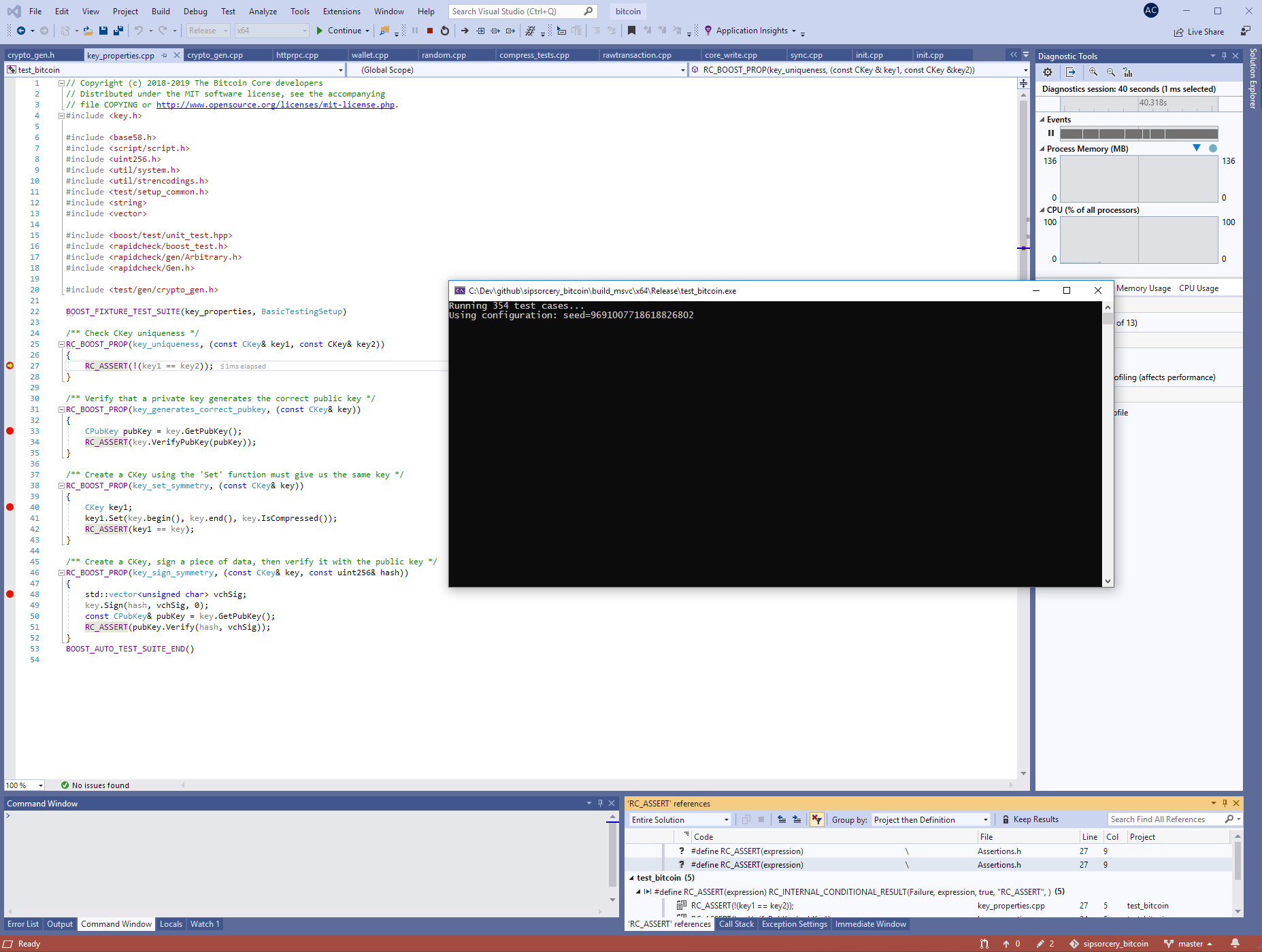Open the Debug menu
This screenshot has height=952, width=1262.
coord(195,12)
